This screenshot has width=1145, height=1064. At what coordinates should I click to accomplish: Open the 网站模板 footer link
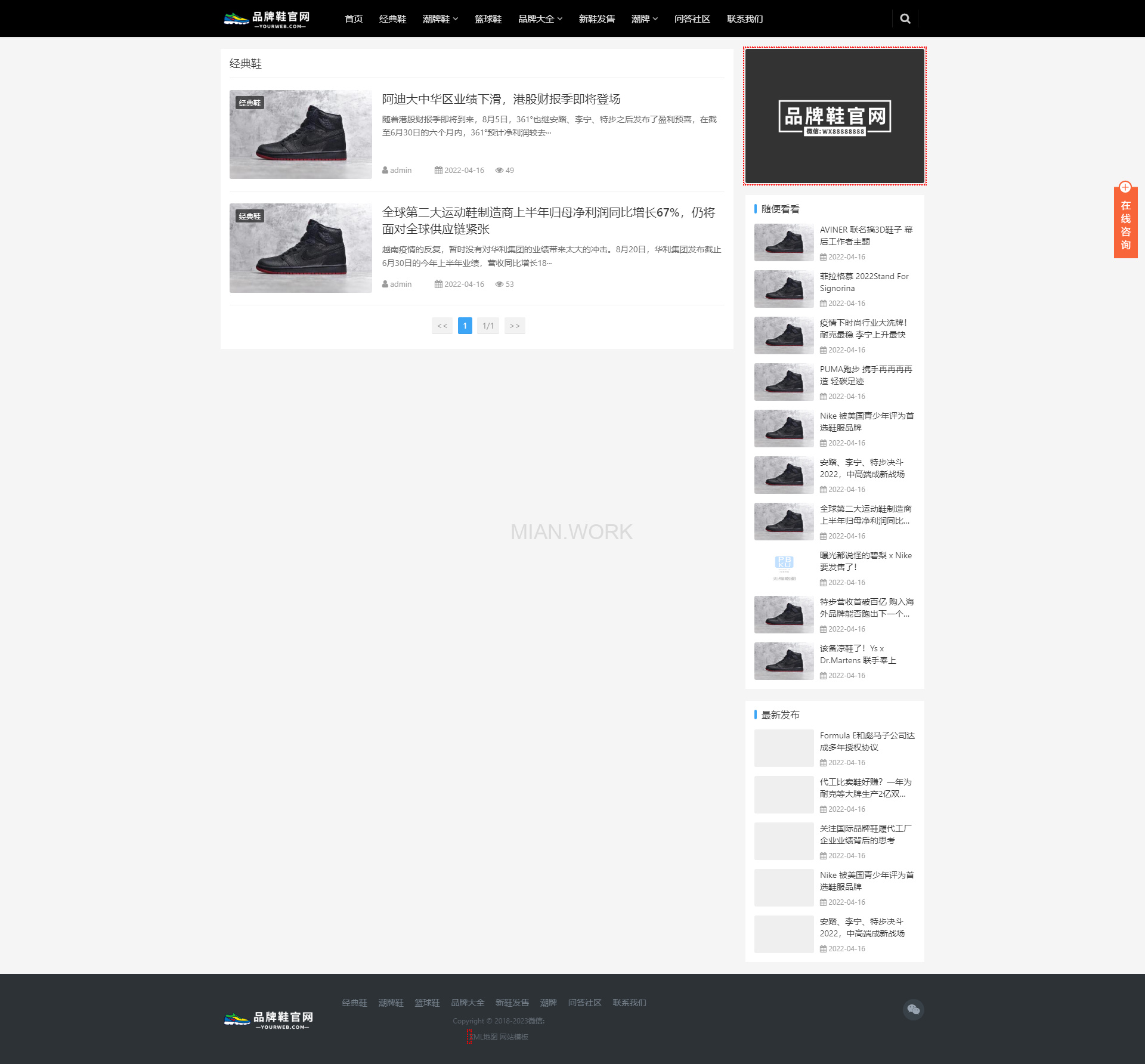tap(514, 1037)
